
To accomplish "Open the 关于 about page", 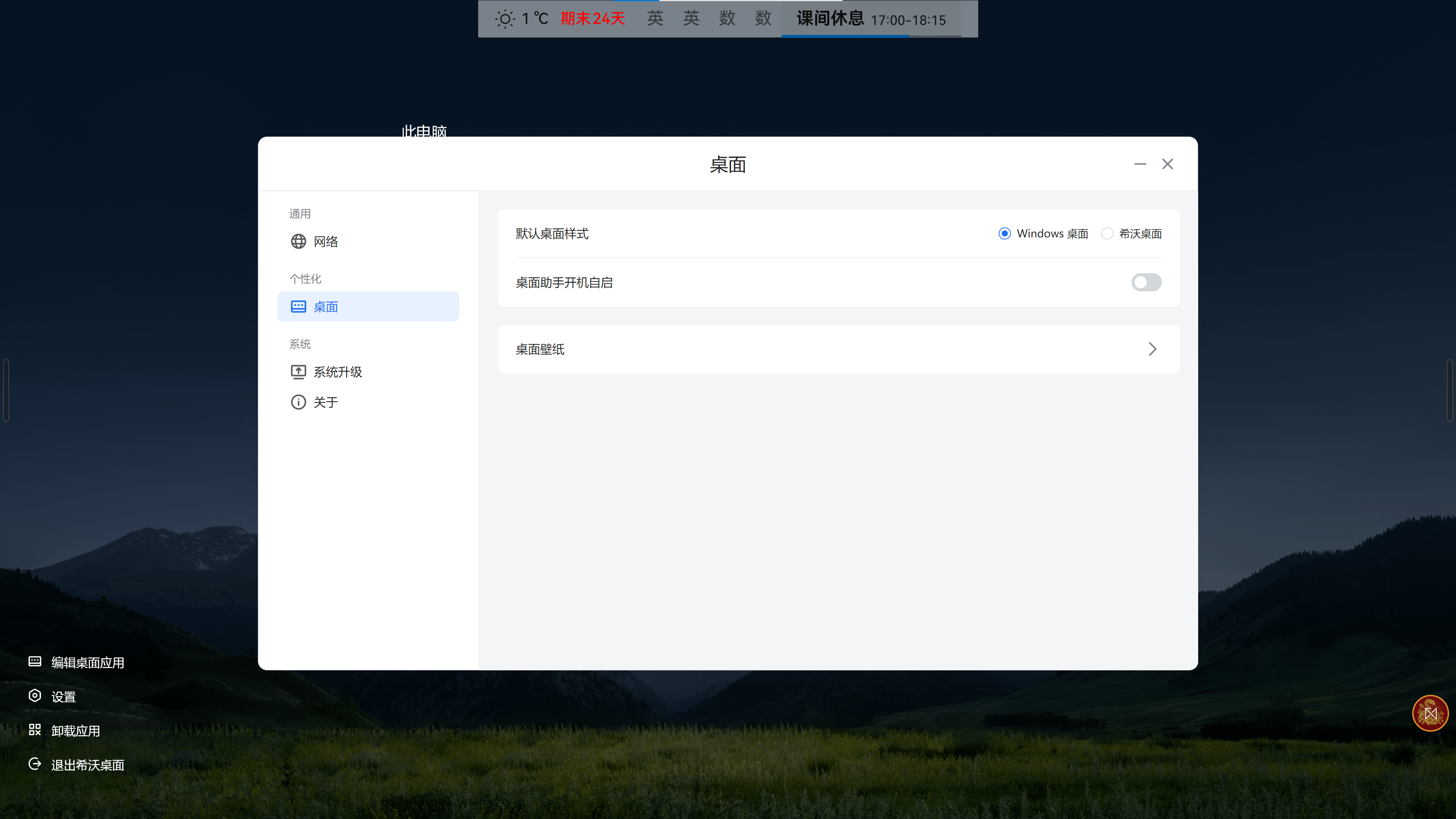I will (x=368, y=402).
